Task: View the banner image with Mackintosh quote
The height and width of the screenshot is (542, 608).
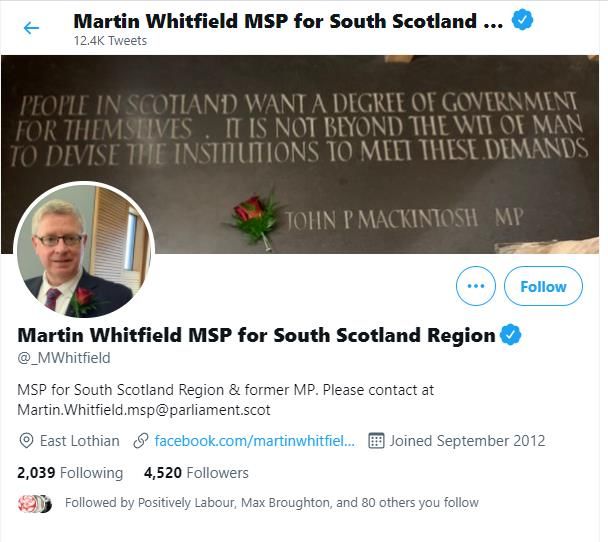Action: coord(300,154)
